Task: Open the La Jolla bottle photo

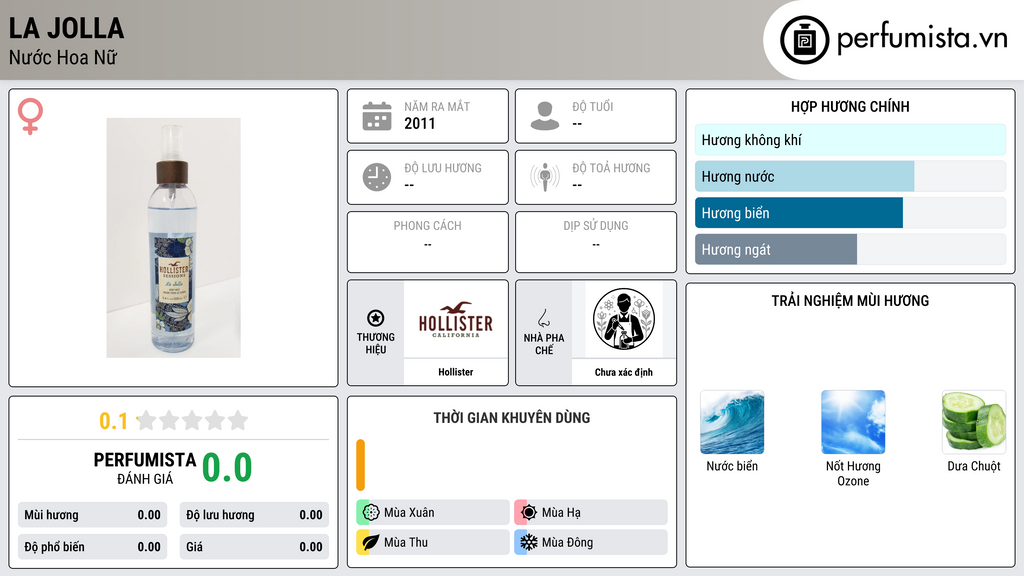Action: click(174, 238)
